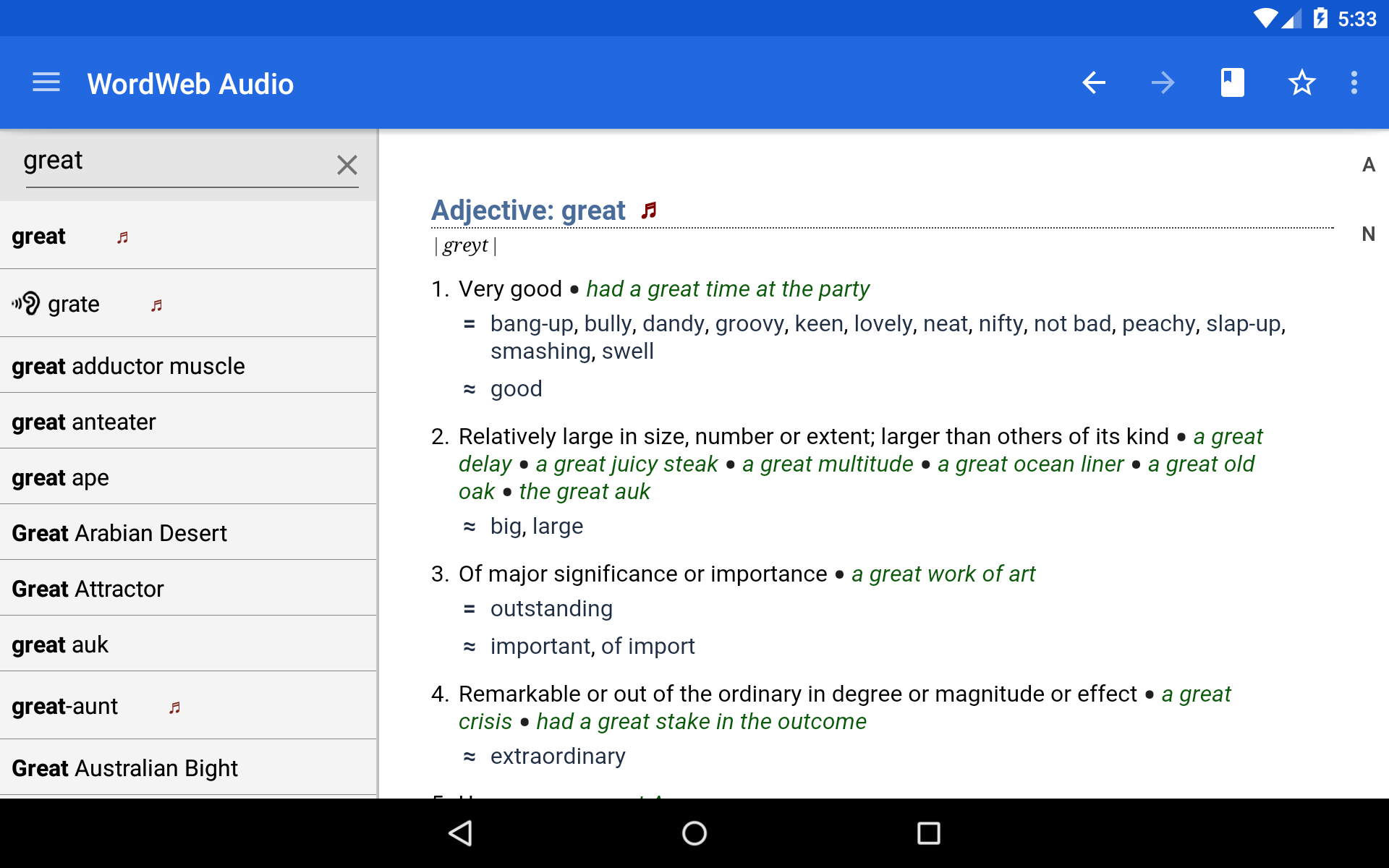This screenshot has width=1389, height=868.
Task: Tap the sounds-like ear icon beside grate
Action: click(26, 304)
